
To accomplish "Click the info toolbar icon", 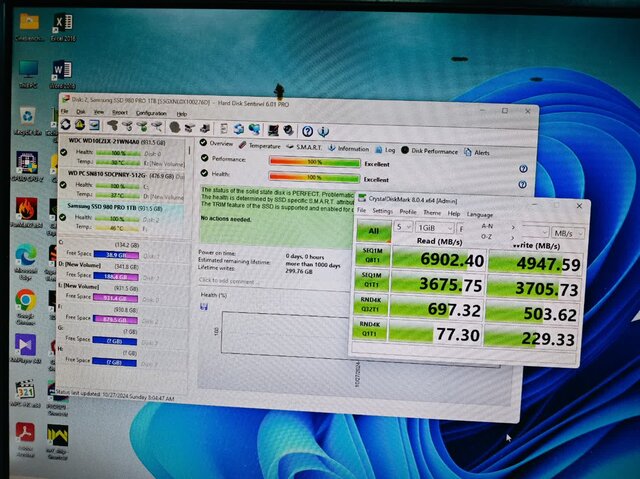I will click(324, 130).
